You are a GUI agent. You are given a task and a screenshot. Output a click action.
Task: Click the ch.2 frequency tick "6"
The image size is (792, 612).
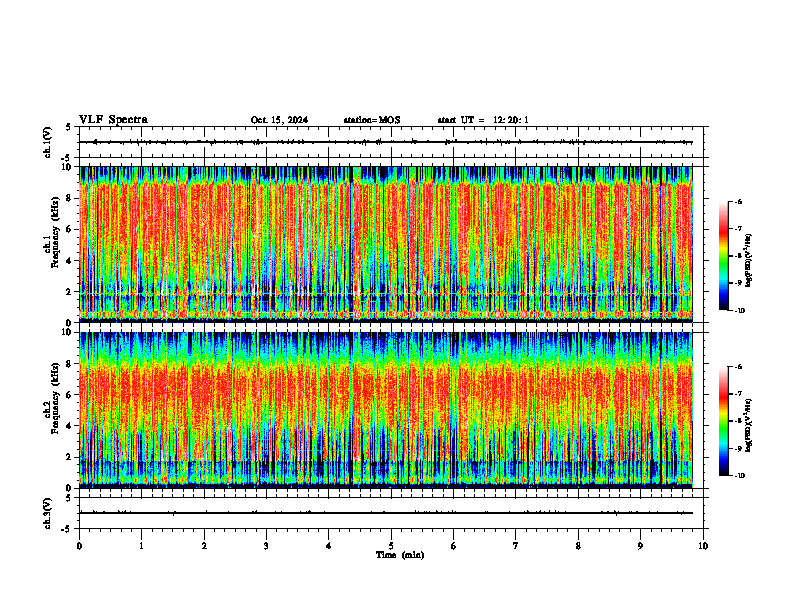click(70, 395)
